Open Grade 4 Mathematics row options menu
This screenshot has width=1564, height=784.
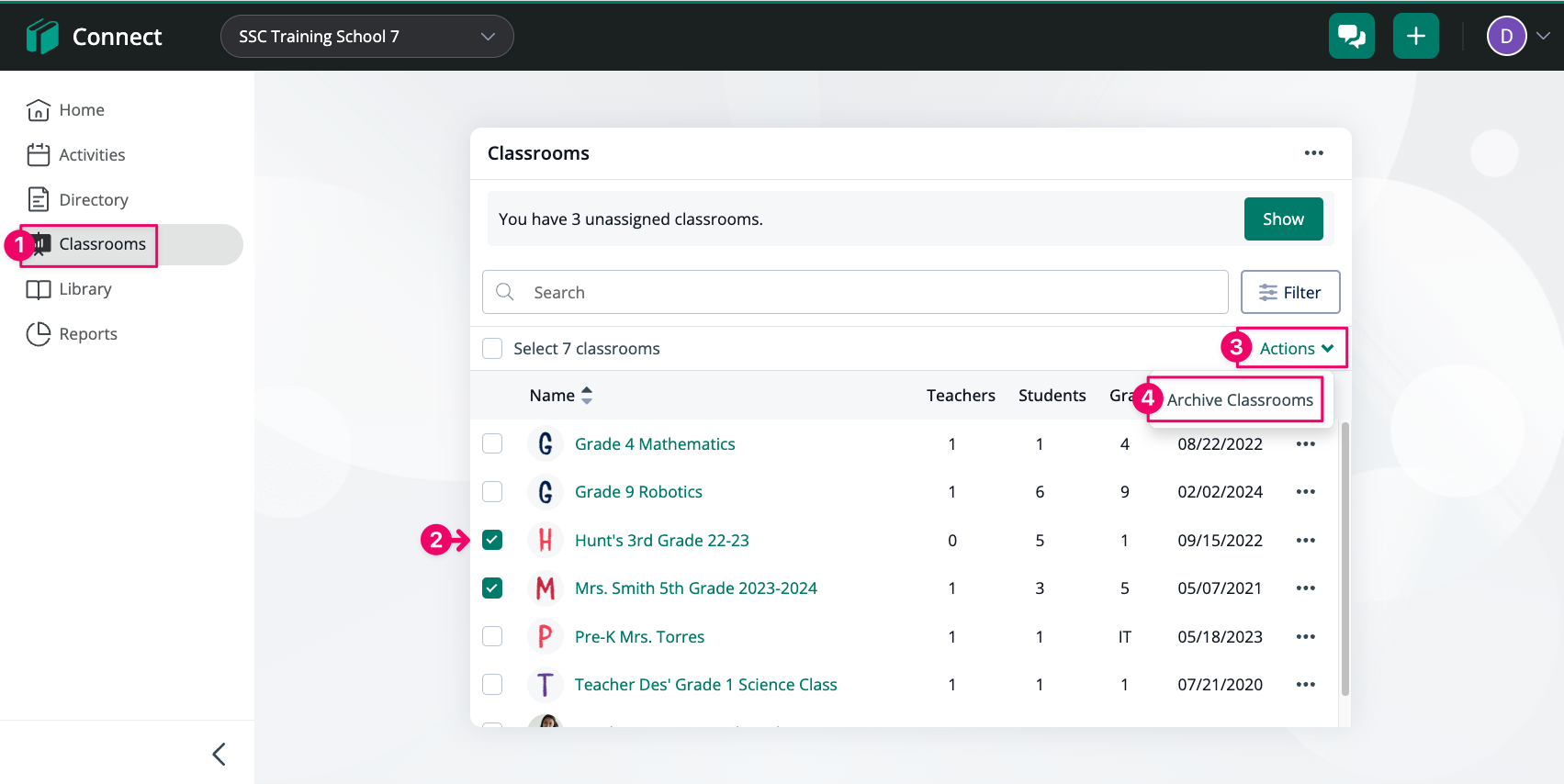1305,444
